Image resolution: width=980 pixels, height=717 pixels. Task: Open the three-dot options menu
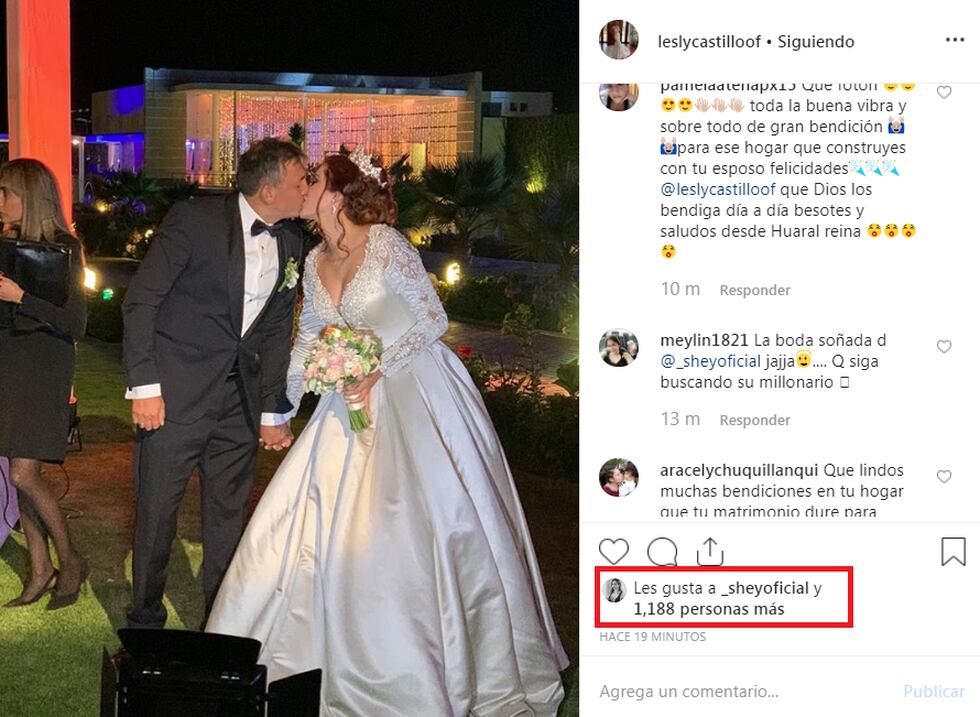pos(955,40)
